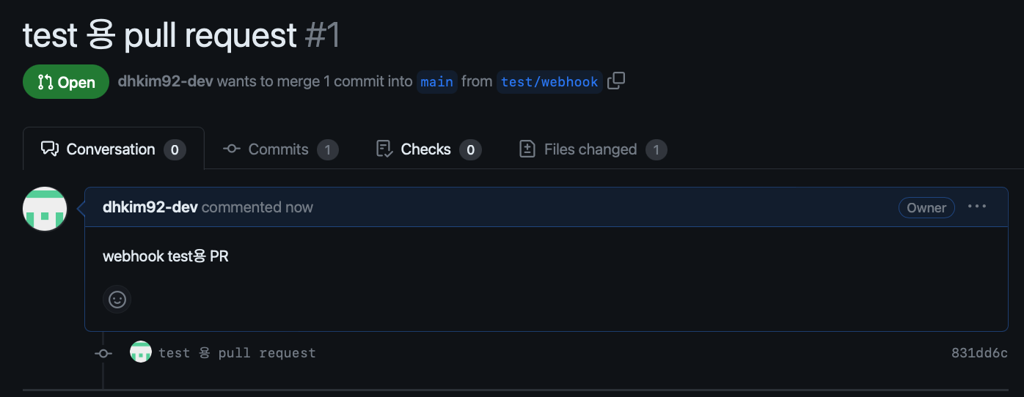
Task: Click the Checks tab checklist icon
Action: (385, 150)
